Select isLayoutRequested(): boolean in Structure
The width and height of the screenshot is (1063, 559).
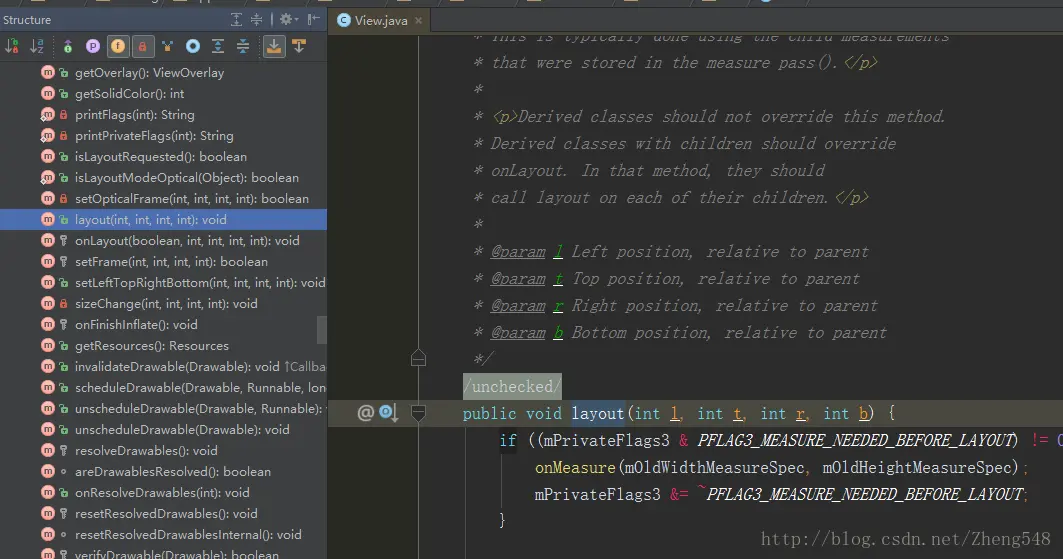click(161, 157)
